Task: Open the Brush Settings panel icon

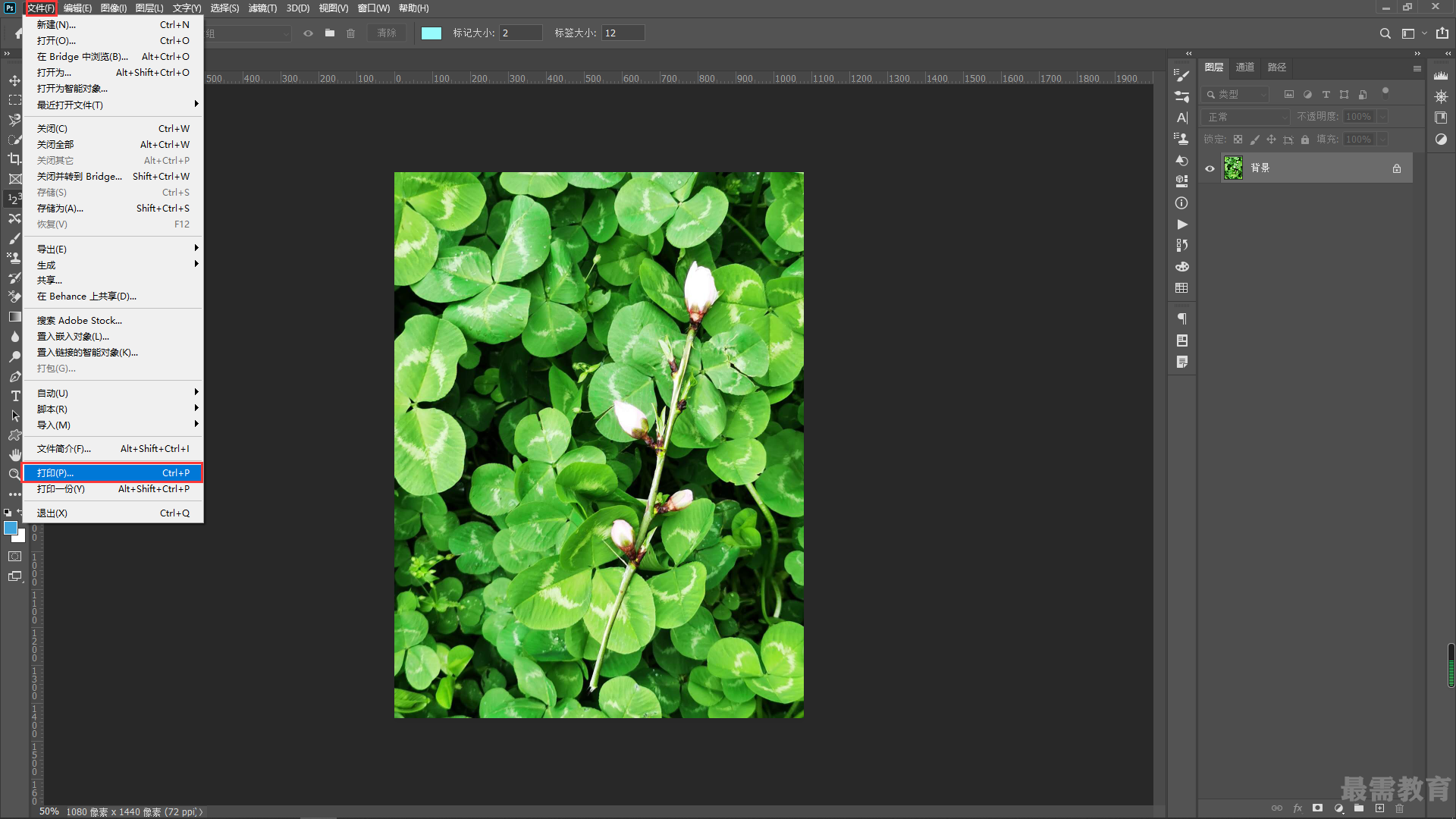Action: (x=1181, y=75)
